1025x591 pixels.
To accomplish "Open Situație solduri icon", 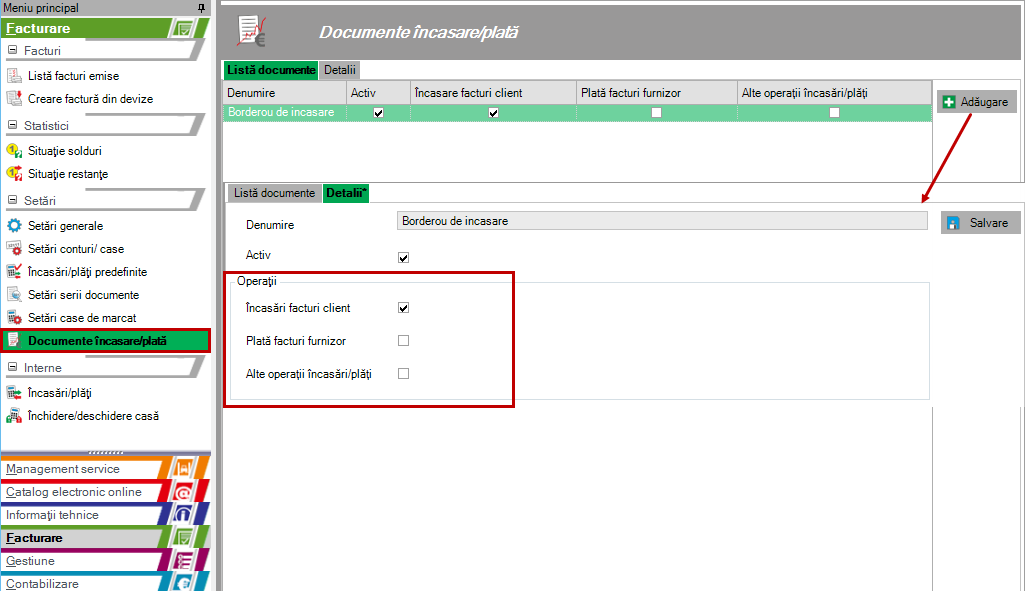I will pos(14,151).
